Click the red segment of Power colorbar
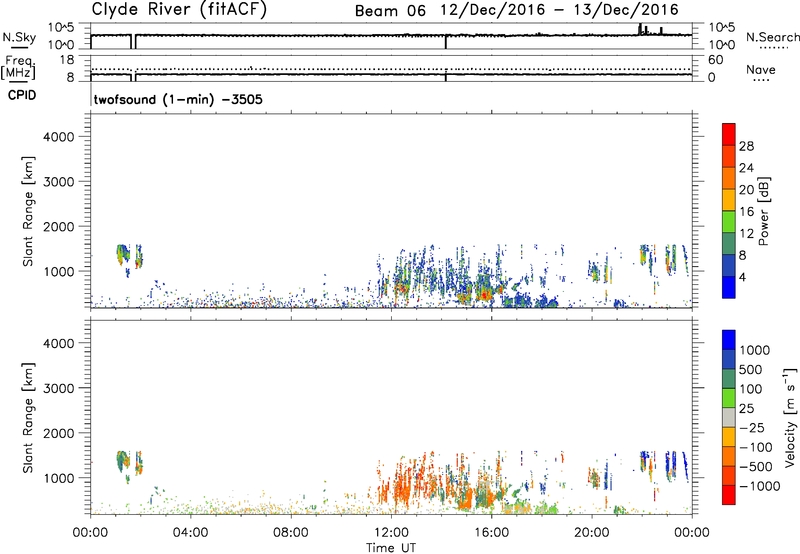The width and height of the screenshot is (800, 554). click(729, 134)
